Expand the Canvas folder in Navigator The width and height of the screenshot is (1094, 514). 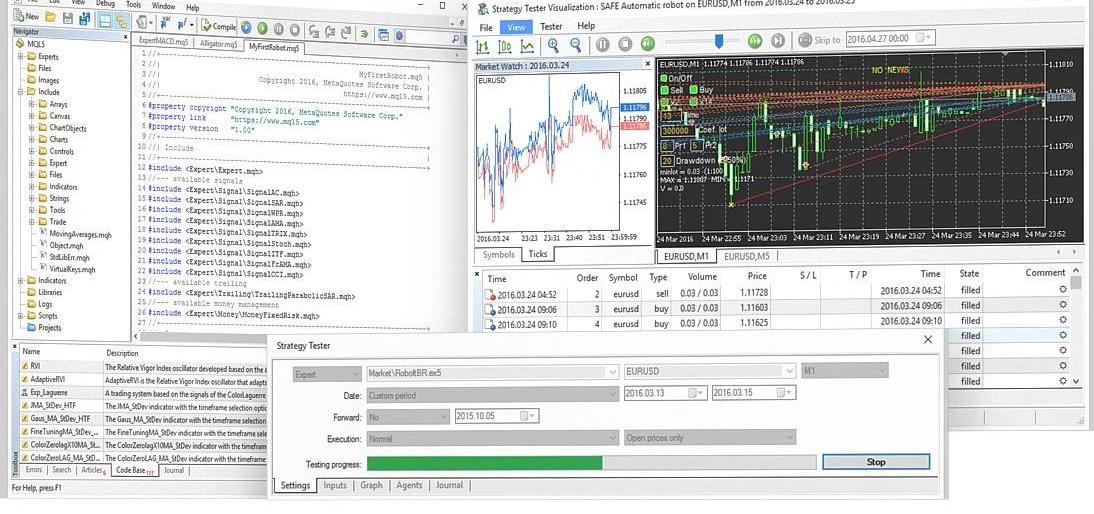[x=33, y=116]
